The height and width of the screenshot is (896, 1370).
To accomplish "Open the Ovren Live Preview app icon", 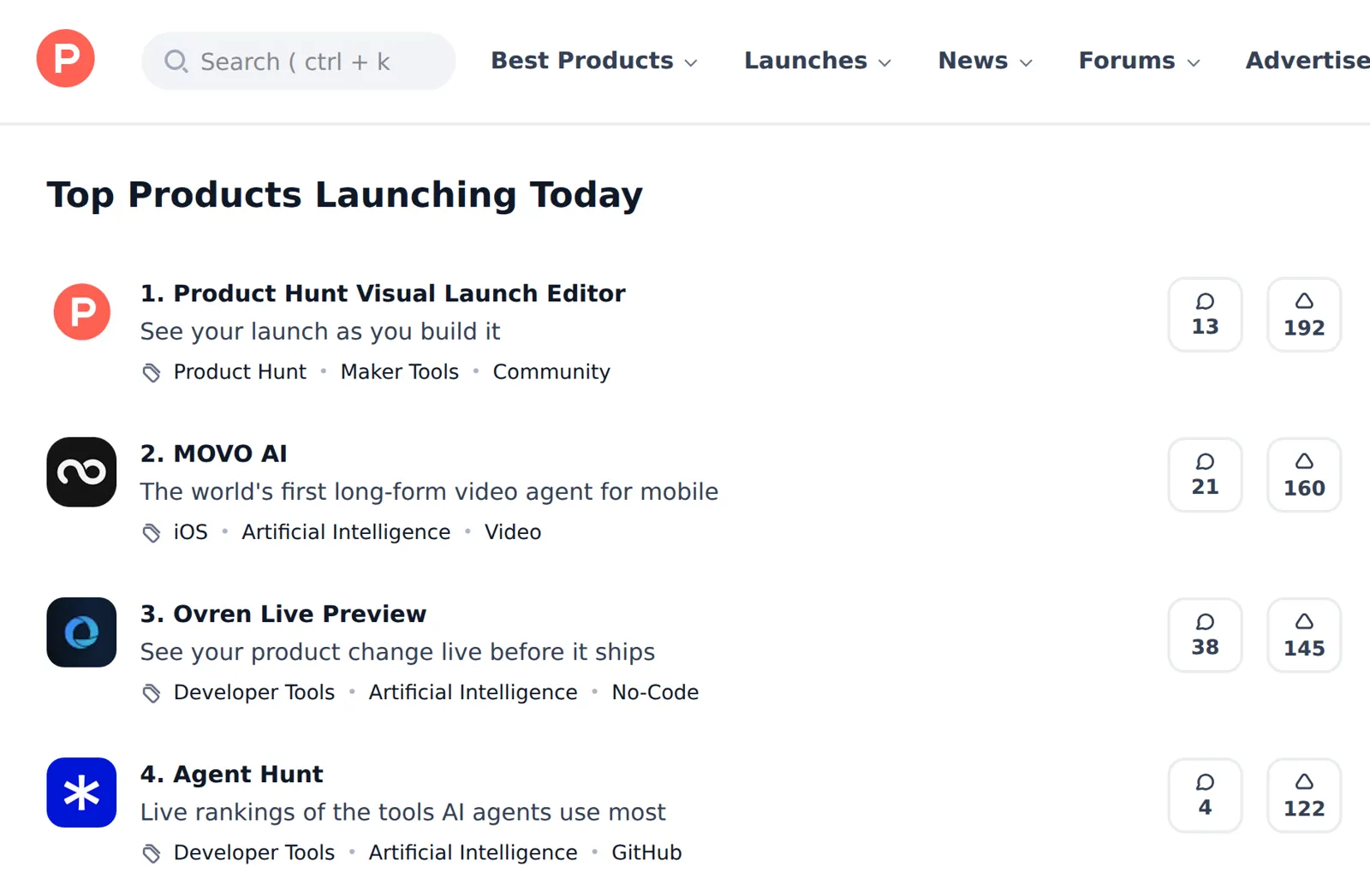I will (x=81, y=632).
